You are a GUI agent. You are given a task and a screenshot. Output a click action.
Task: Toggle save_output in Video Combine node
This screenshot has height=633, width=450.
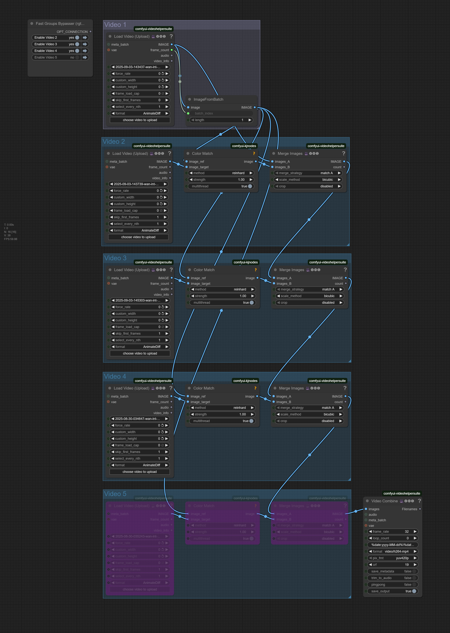pos(414,591)
